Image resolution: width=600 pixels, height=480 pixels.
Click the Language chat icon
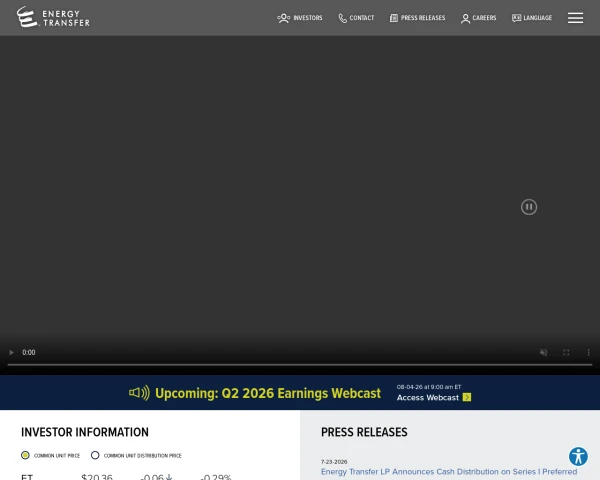[x=516, y=18]
